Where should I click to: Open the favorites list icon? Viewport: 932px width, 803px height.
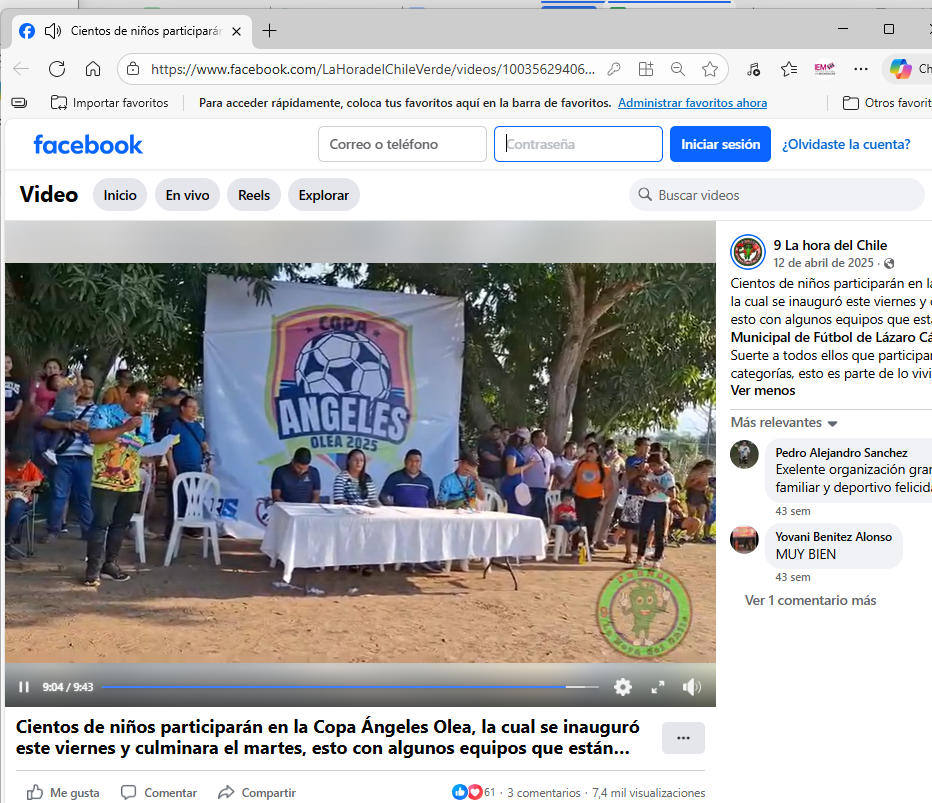[789, 70]
